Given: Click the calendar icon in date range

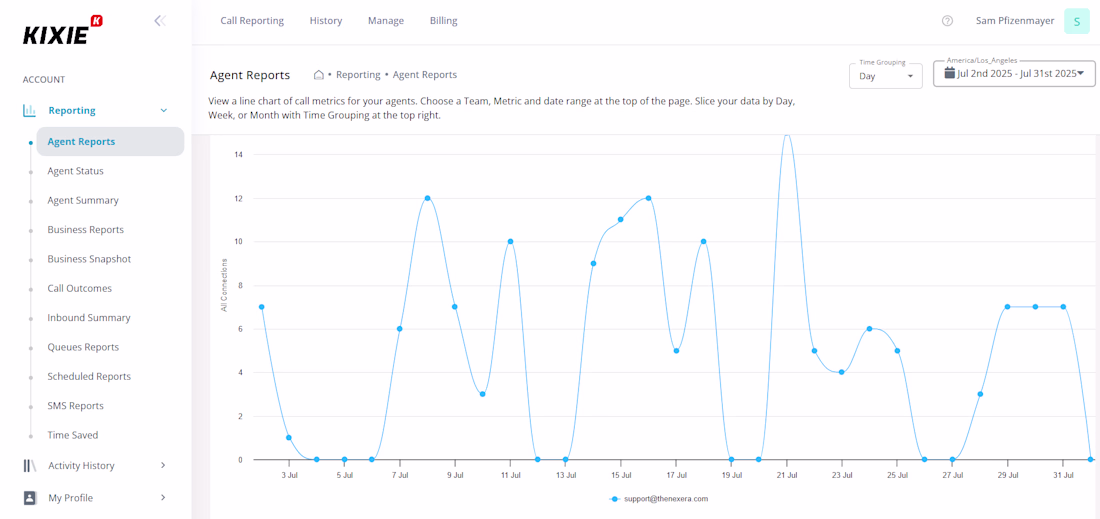Looking at the screenshot, I should pos(950,73).
